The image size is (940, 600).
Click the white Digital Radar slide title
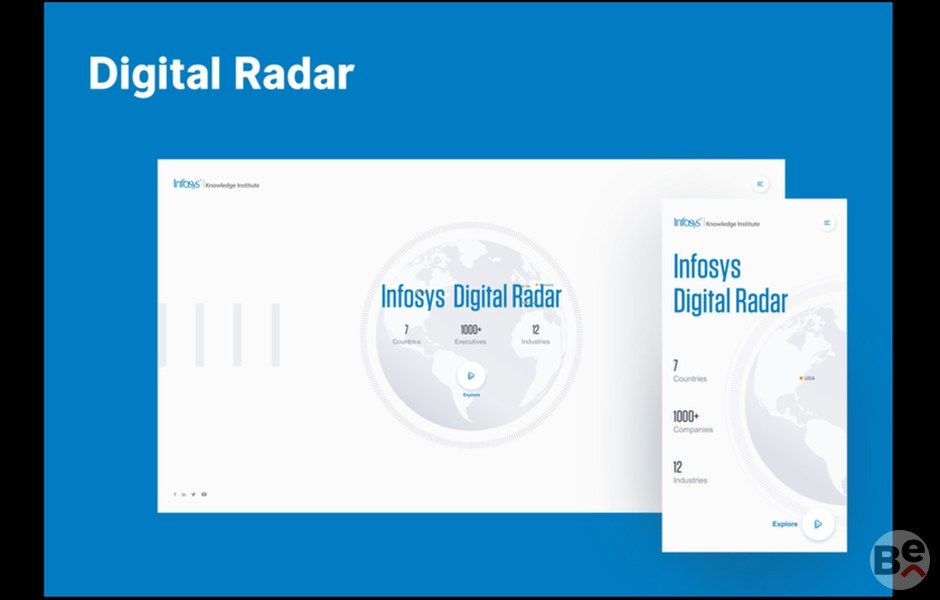click(221, 74)
